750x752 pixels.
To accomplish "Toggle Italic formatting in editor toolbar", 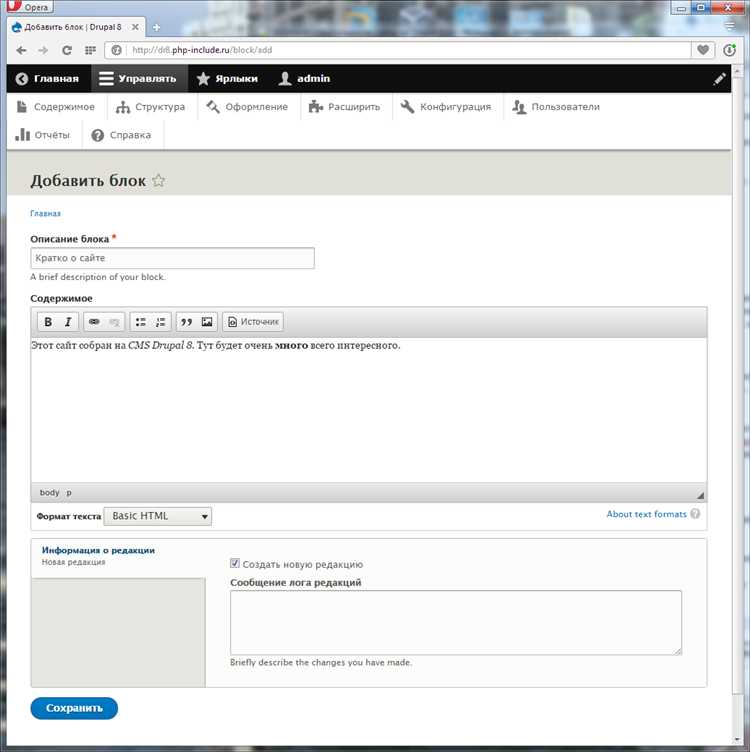I will tap(68, 322).
